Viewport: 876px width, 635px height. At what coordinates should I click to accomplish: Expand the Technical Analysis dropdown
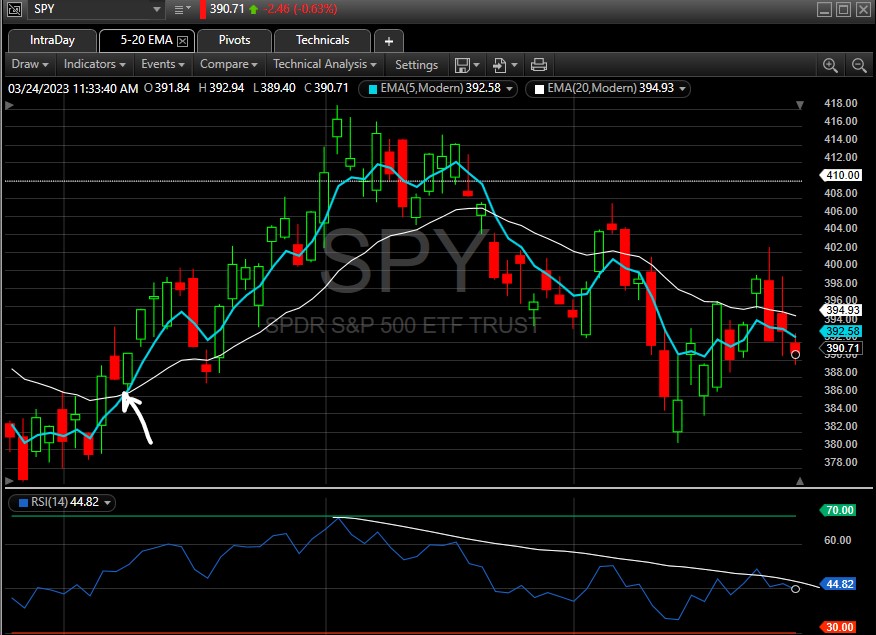(326, 64)
